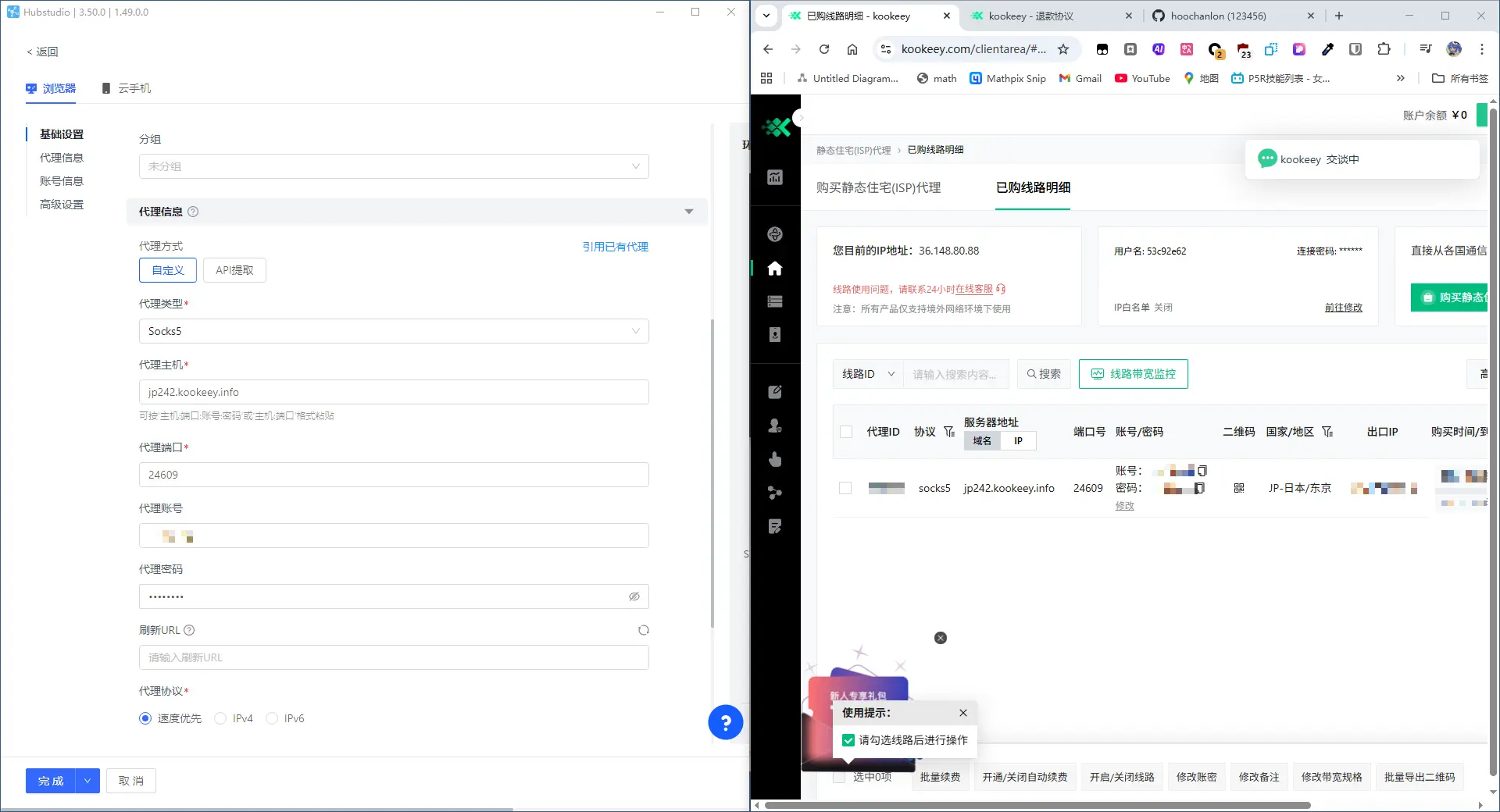Screen dimensions: 1500x812
Task: Open Chrome three-dot menu
Action: [1482, 49]
